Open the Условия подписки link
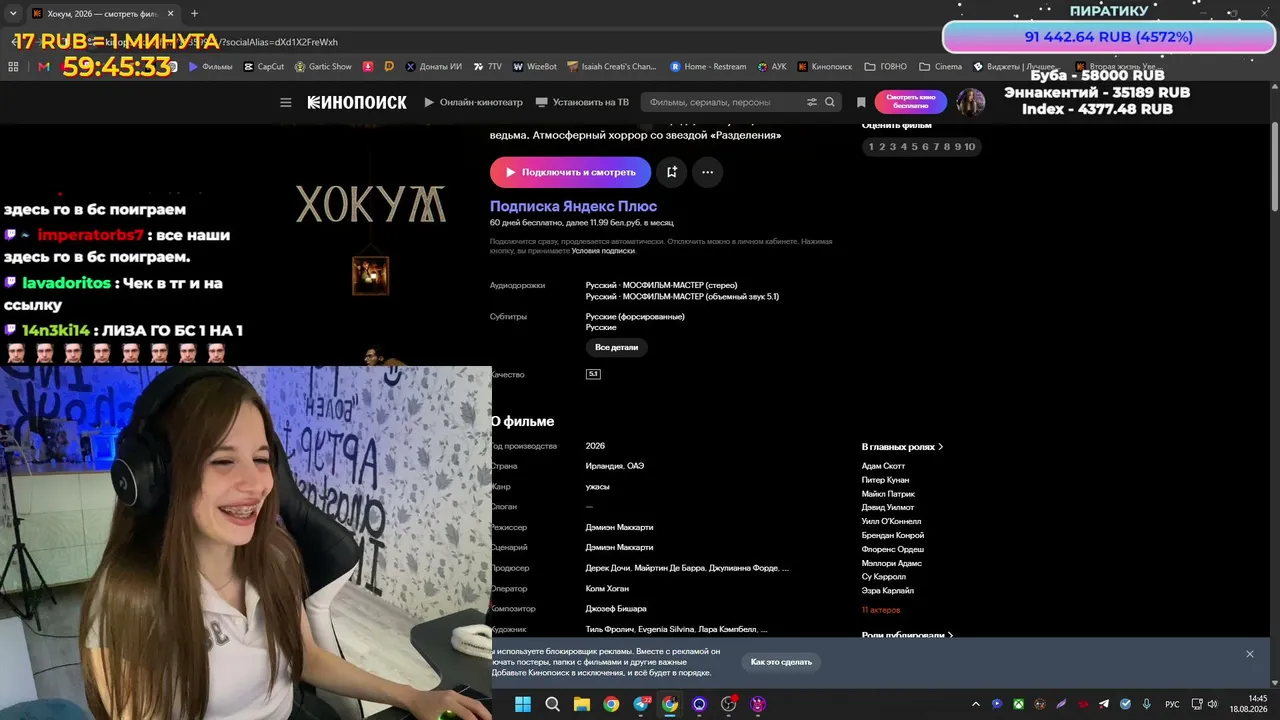The width and height of the screenshot is (1280, 720). 603,251
